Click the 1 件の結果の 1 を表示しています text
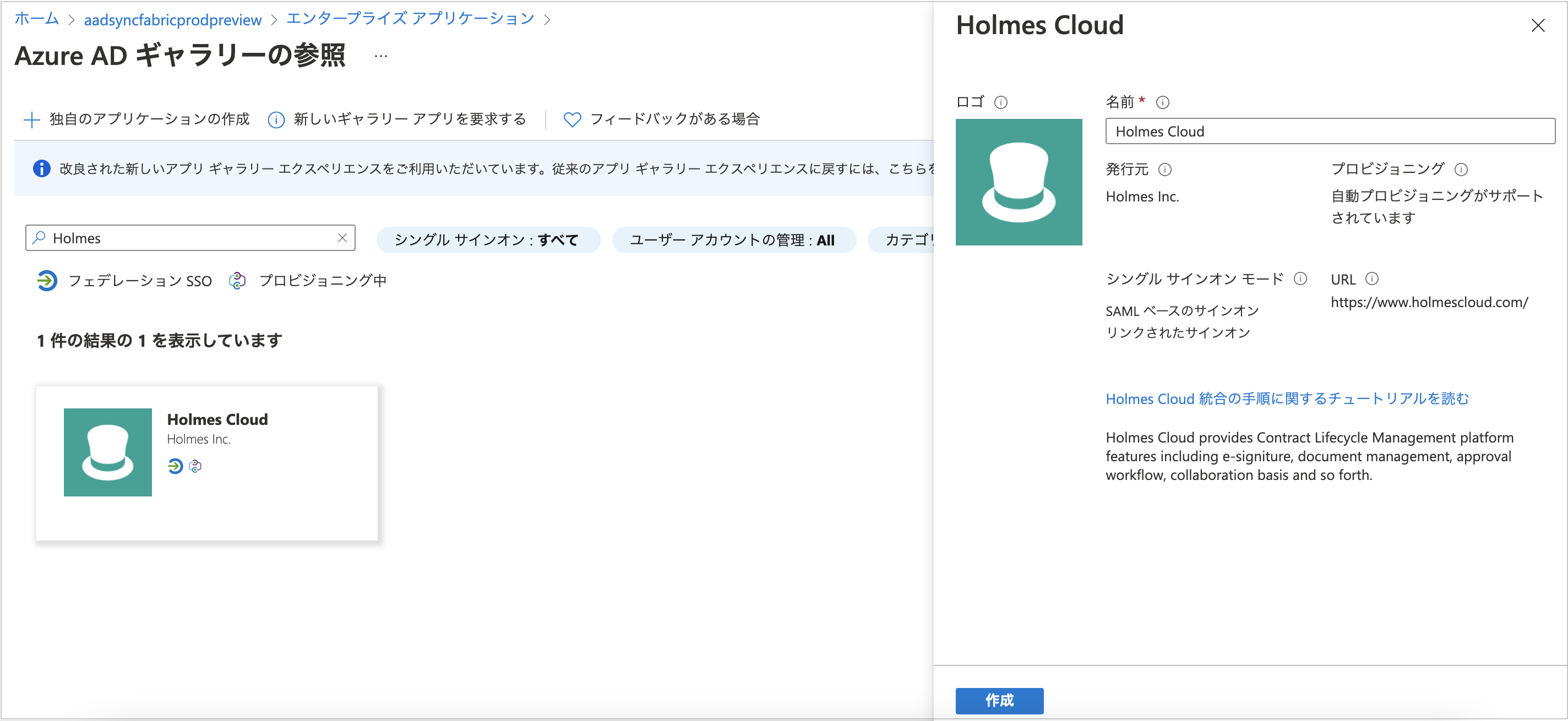1568x721 pixels. point(160,341)
